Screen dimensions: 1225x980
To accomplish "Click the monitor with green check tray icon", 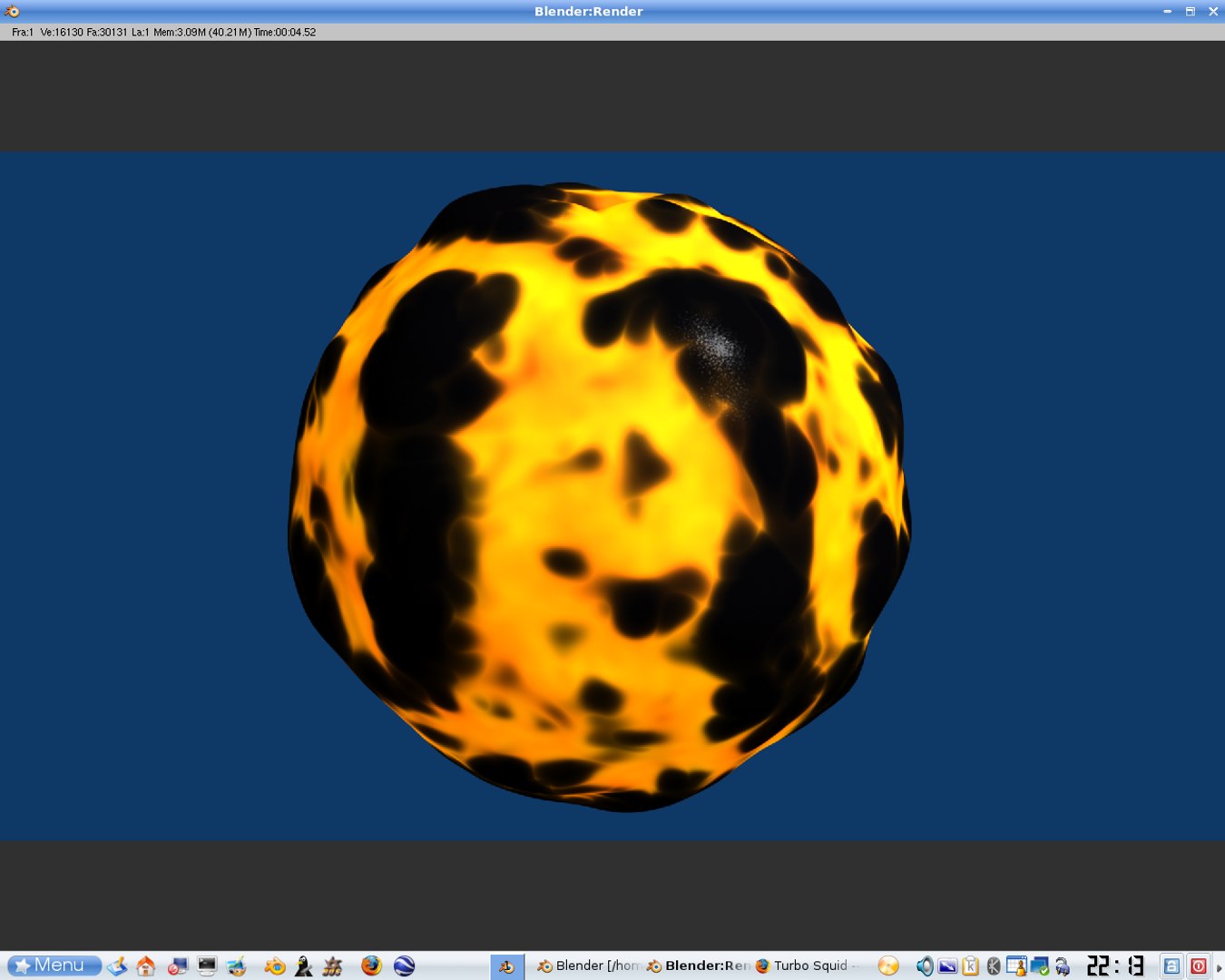I will point(1040,966).
